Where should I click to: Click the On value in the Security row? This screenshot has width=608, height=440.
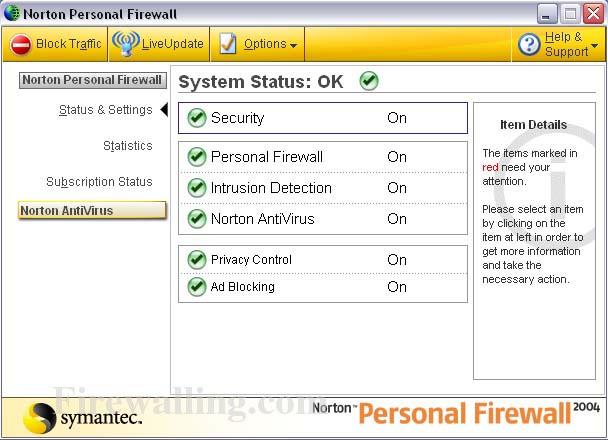(x=397, y=118)
